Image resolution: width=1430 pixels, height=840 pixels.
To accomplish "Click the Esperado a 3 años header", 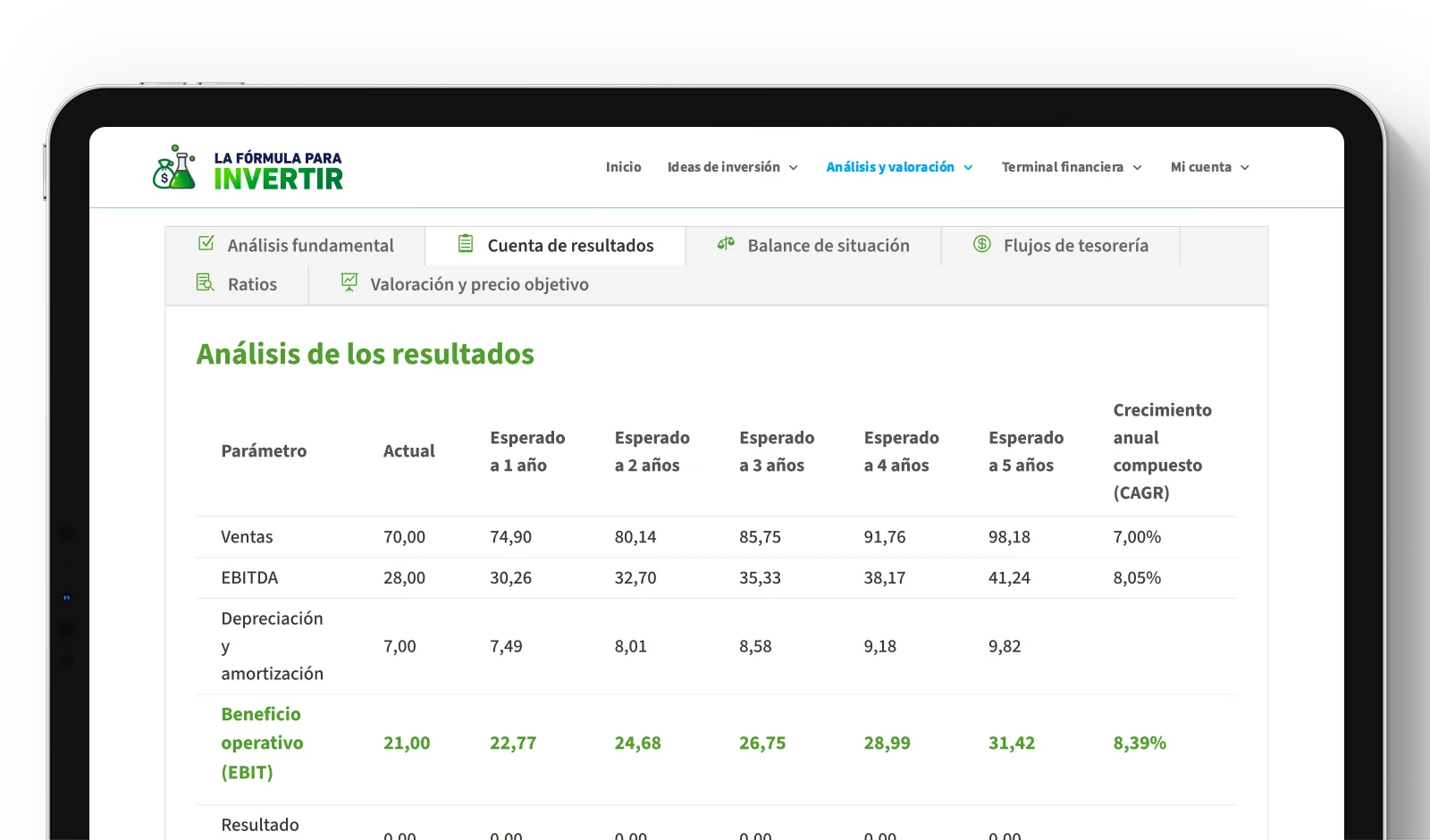I will tap(777, 451).
